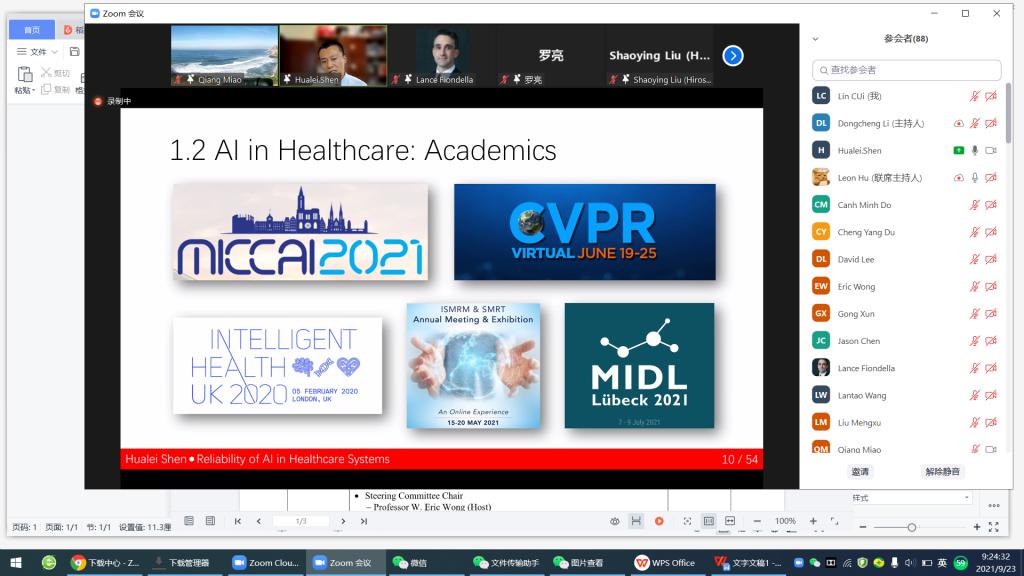The height and width of the screenshot is (576, 1024).
Task: Toggle Canh Minh Do's muted microphone icon
Action: pyautogui.click(x=974, y=205)
